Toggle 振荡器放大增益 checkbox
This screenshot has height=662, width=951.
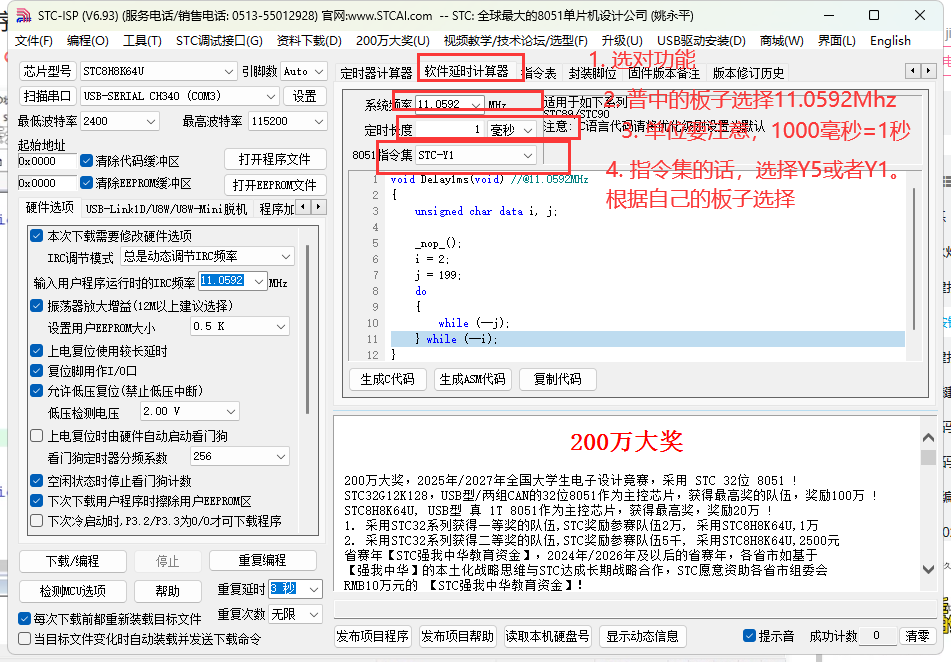pos(36,306)
